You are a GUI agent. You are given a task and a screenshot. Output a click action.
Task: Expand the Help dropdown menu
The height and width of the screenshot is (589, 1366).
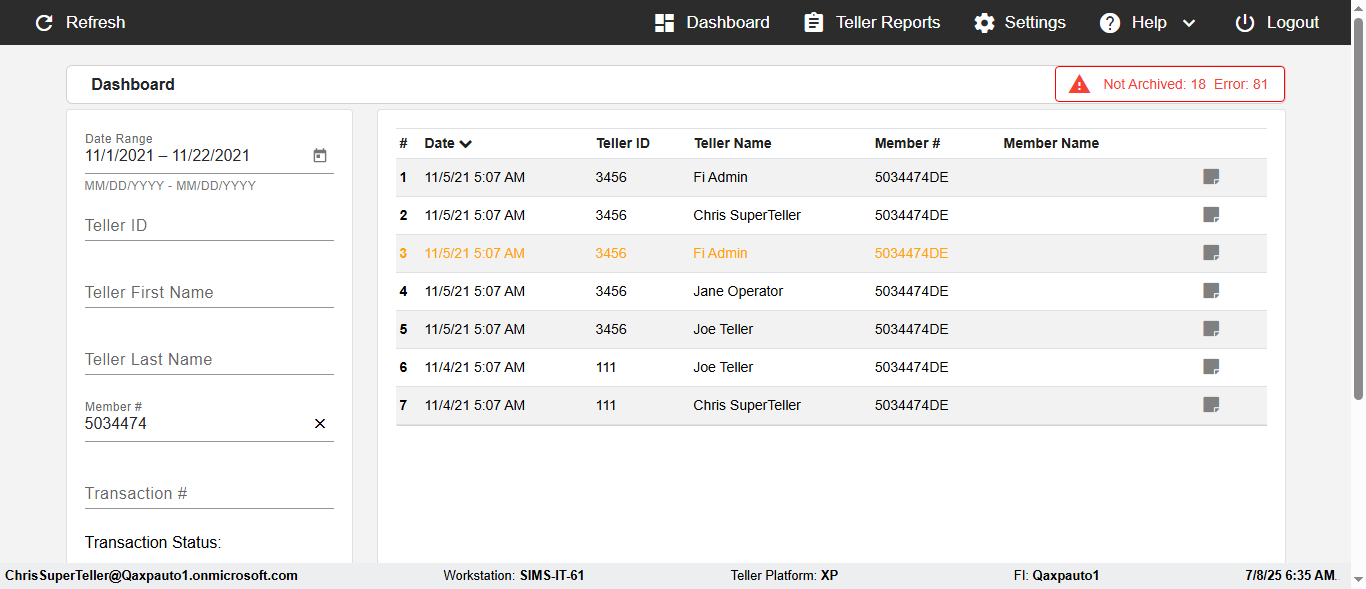point(1188,23)
